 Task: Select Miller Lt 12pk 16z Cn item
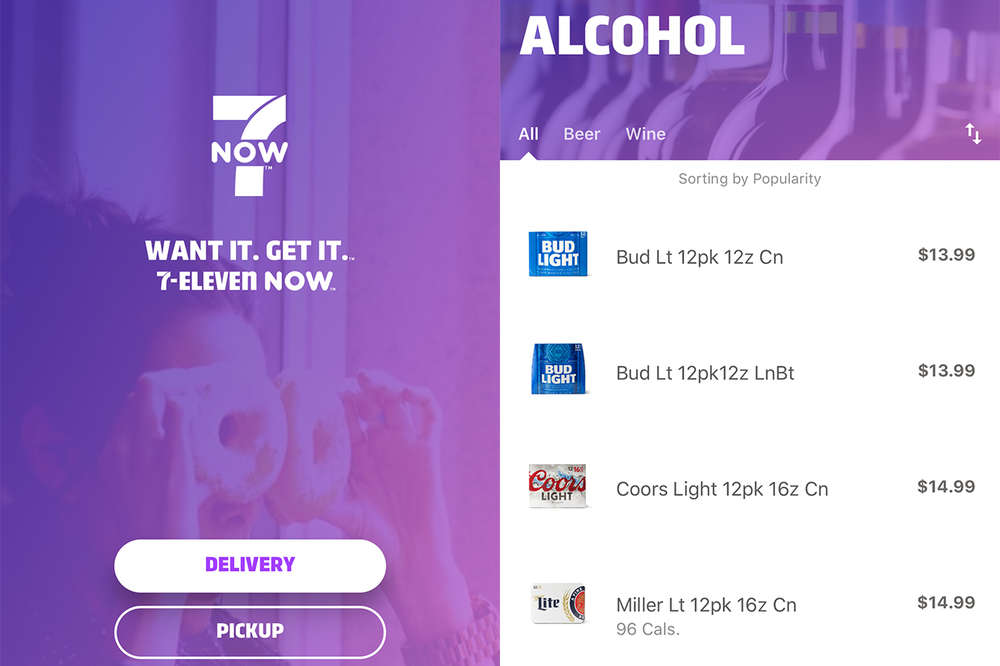coord(750,607)
